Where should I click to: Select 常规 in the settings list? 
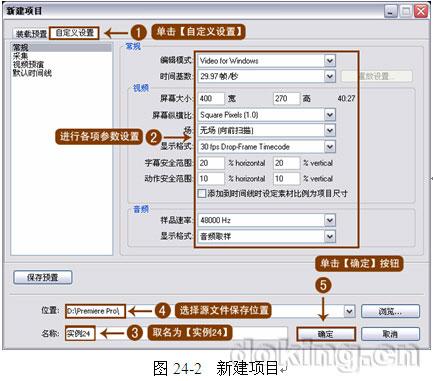point(62,48)
